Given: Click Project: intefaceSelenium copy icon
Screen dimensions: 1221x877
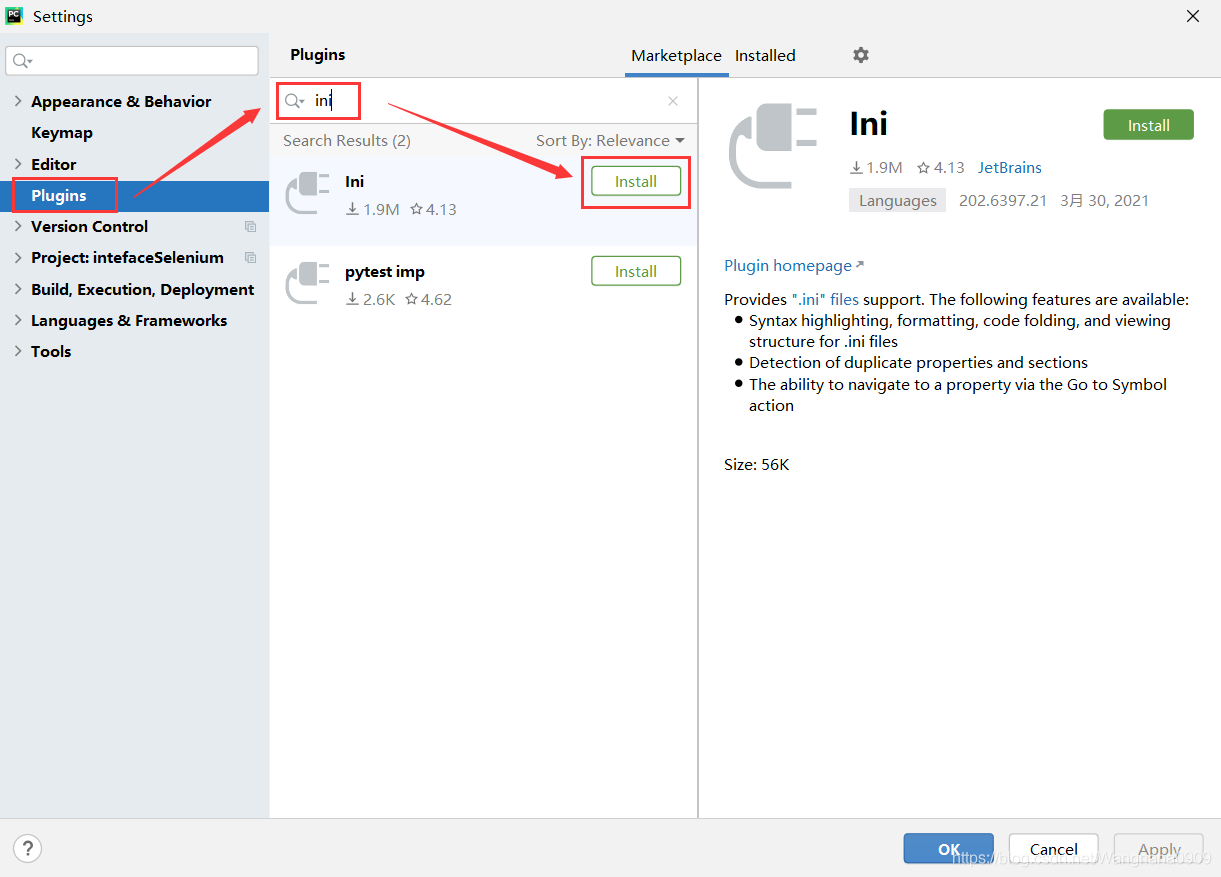Looking at the screenshot, I should click(x=250, y=258).
